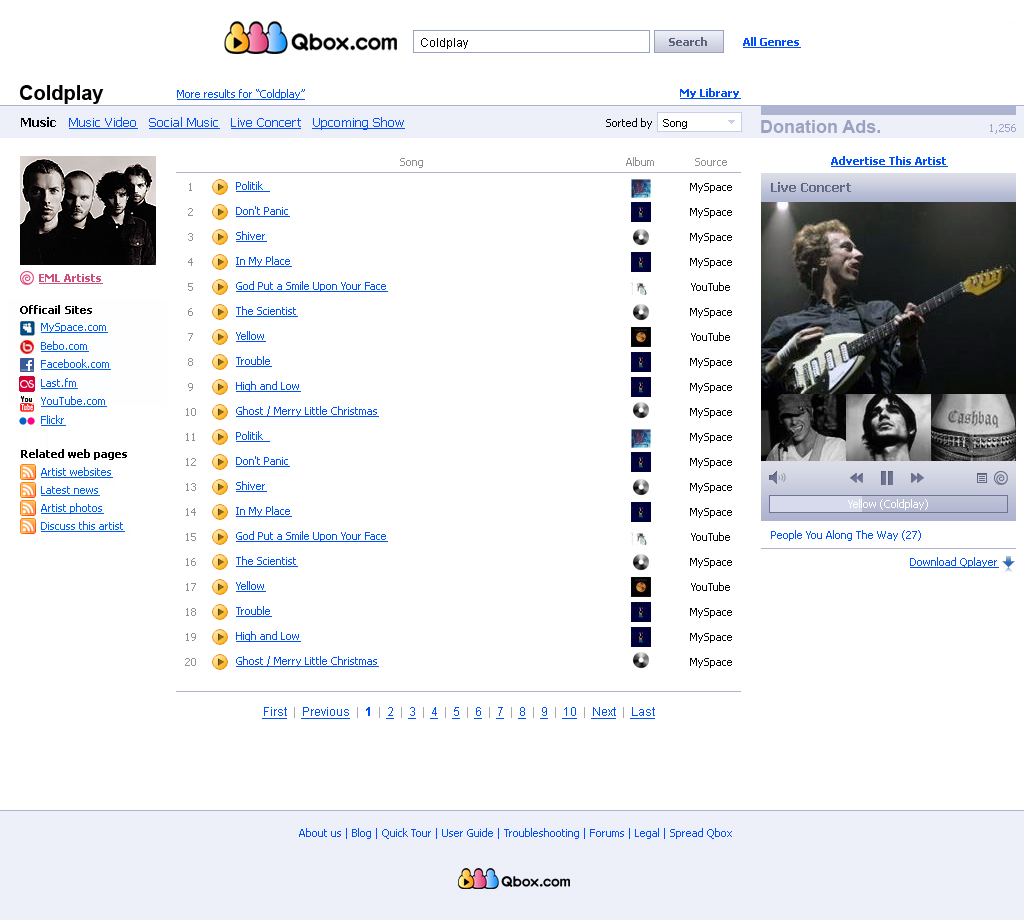Viewport: 1024px width, 920px height.
Task: Open the Sorted by Song dropdown
Action: click(x=699, y=123)
